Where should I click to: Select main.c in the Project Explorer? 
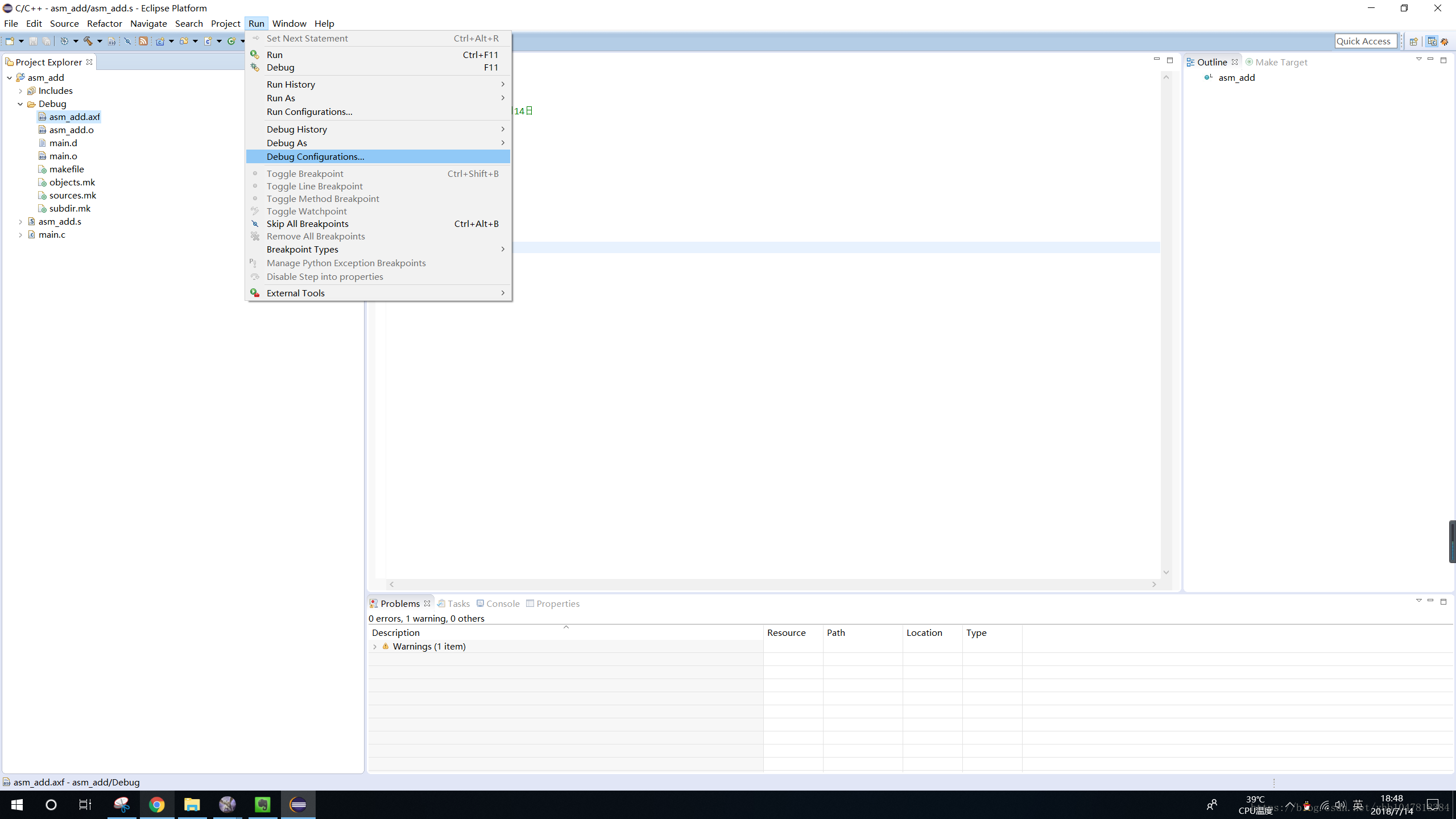point(52,234)
